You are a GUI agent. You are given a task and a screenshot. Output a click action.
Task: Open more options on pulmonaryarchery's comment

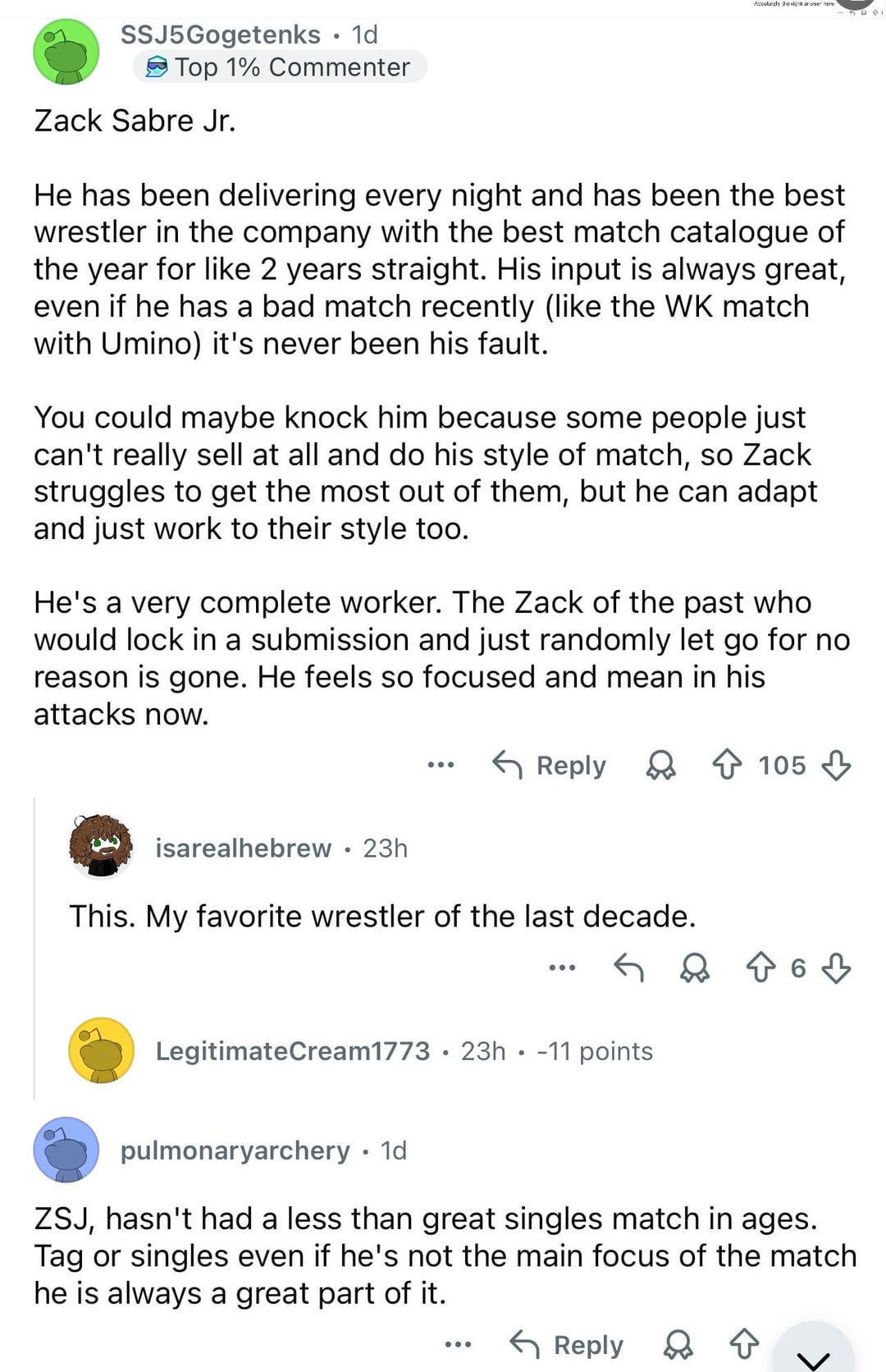pyautogui.click(x=458, y=1345)
